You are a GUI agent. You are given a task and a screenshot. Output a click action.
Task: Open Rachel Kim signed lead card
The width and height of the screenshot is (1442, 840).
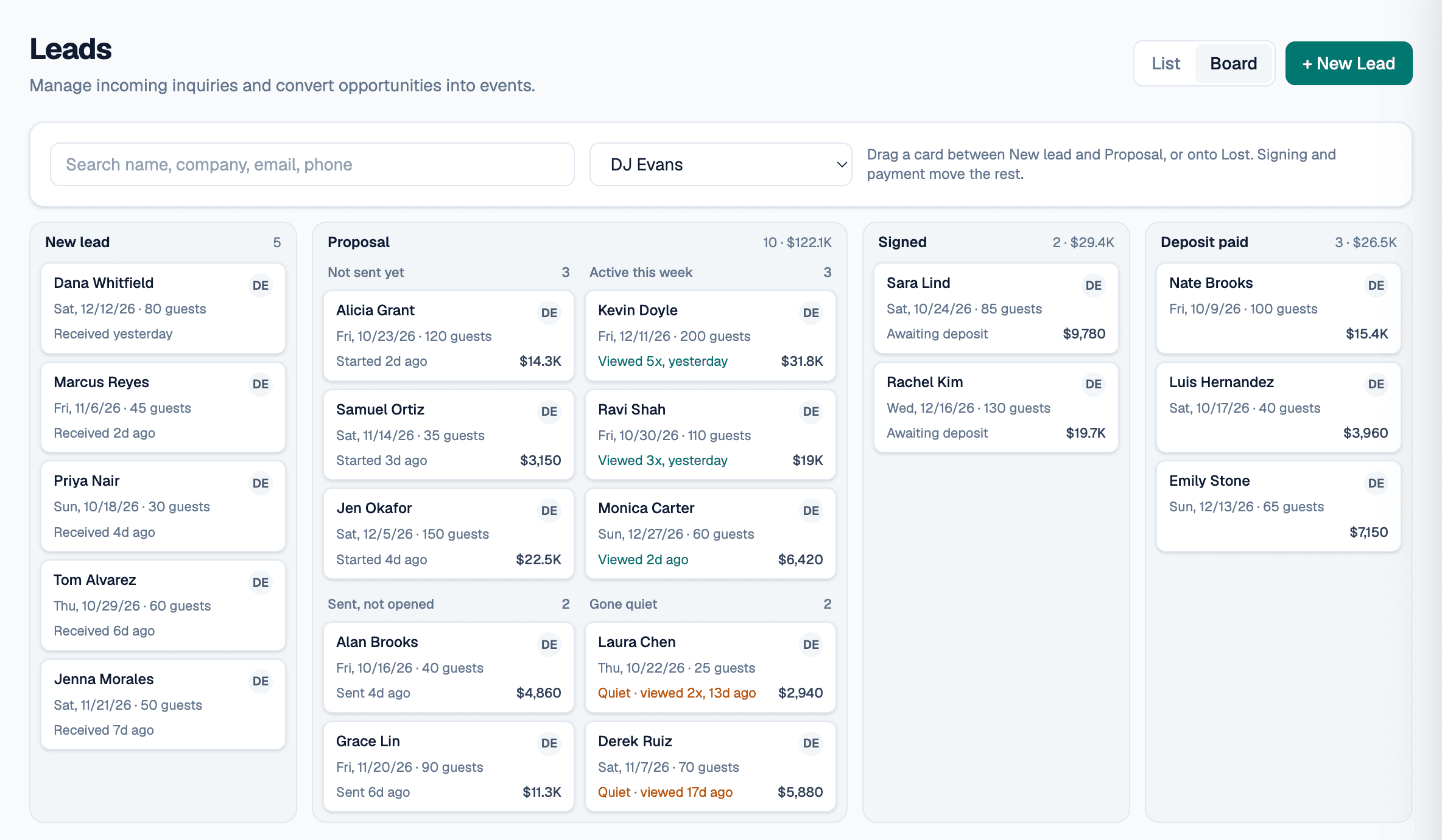996,407
